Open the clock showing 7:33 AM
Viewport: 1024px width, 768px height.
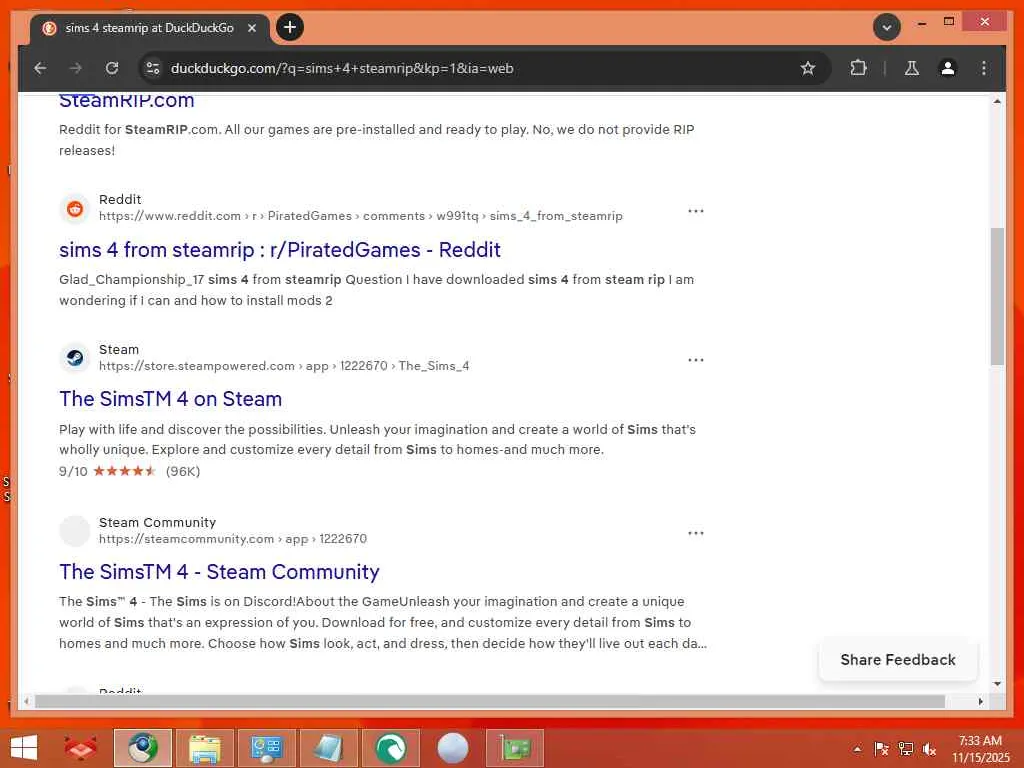pyautogui.click(x=980, y=749)
